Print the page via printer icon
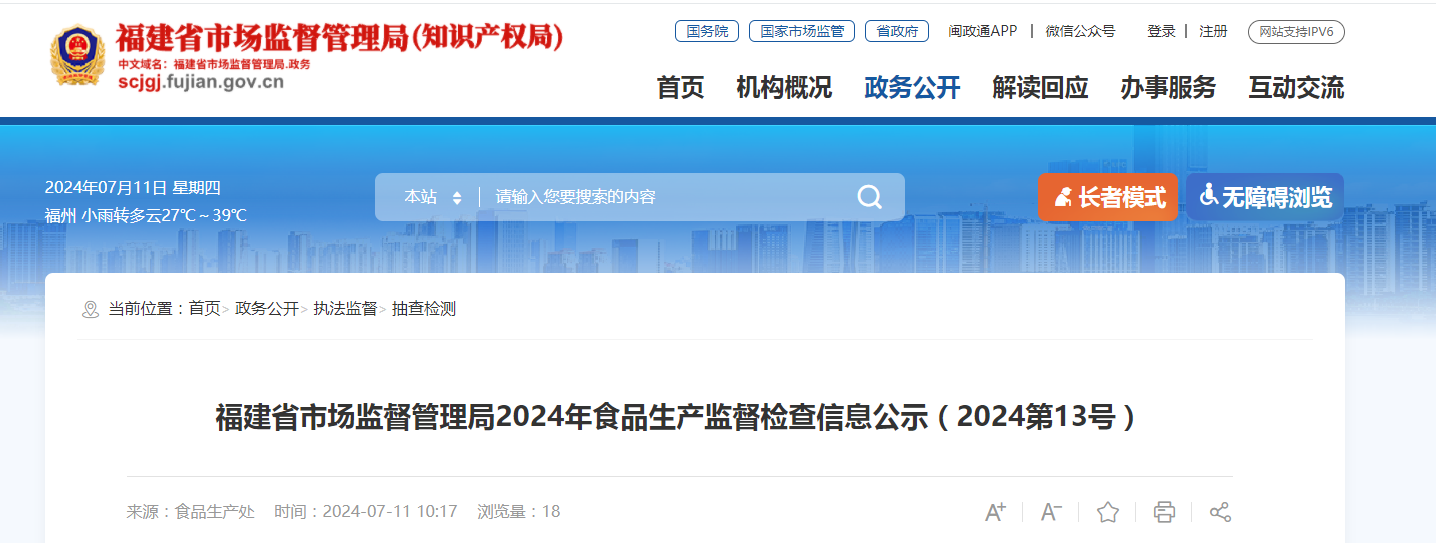 pos(1164,512)
